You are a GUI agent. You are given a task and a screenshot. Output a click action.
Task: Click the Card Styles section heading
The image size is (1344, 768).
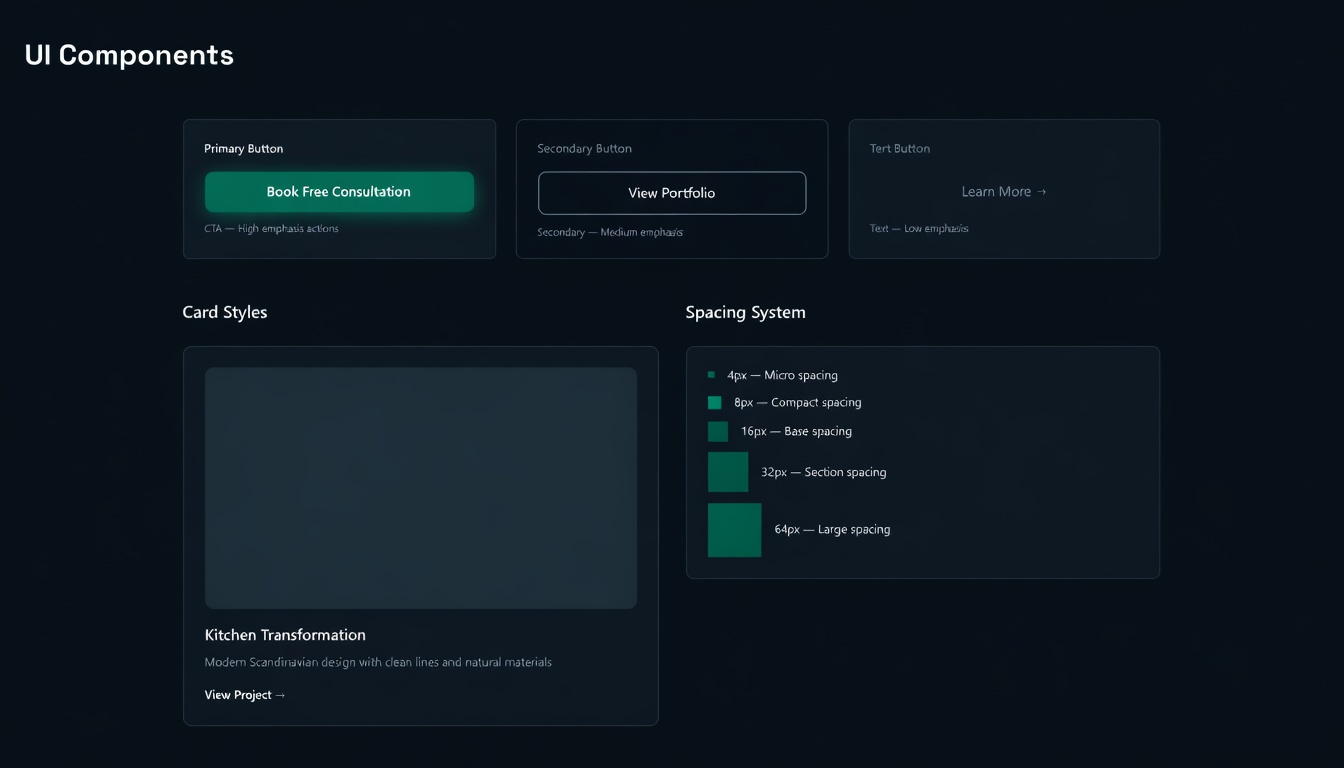(x=224, y=311)
